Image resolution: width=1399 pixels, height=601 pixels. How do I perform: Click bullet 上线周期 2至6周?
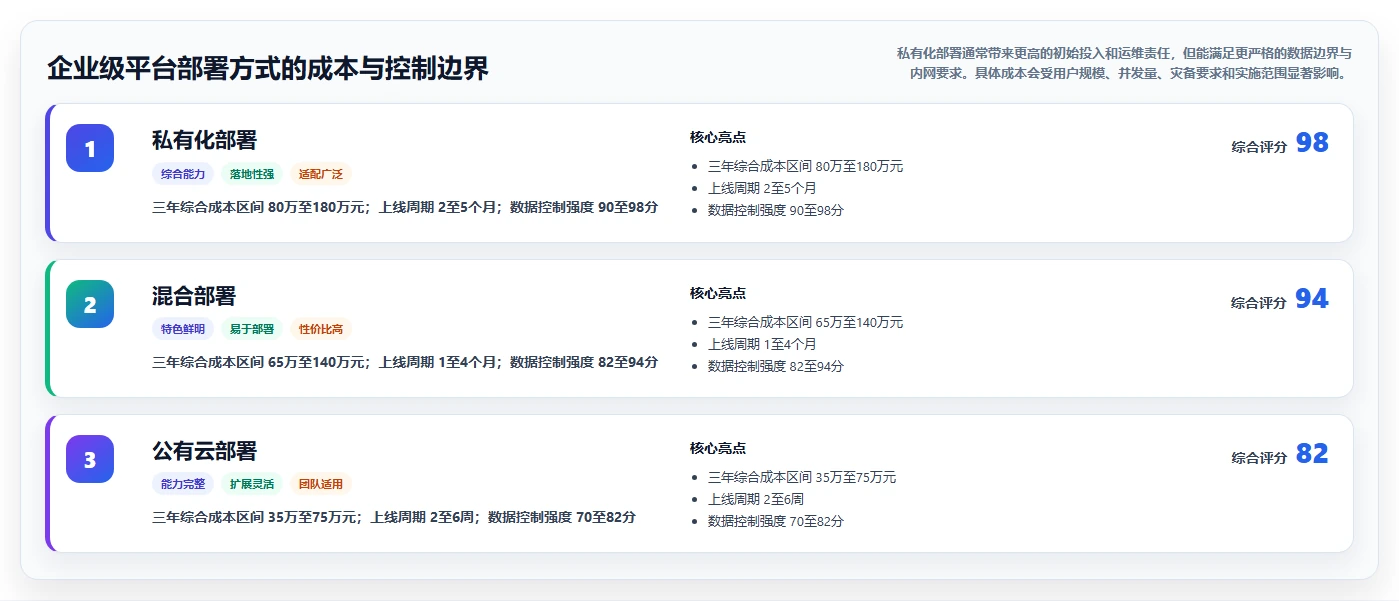point(756,499)
